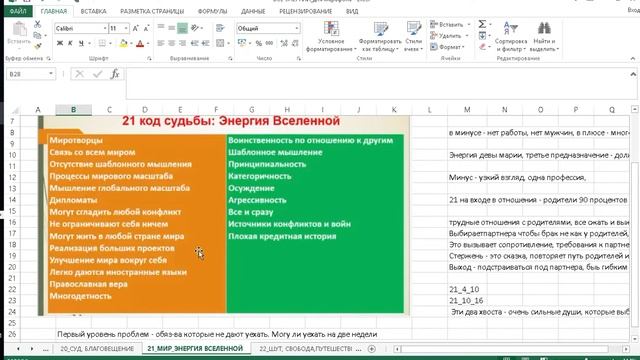Open sheet tab 20_СУД, БЛАГОВЕЩЕНИЕ
The image size is (640, 360).
pyautogui.click(x=97, y=349)
